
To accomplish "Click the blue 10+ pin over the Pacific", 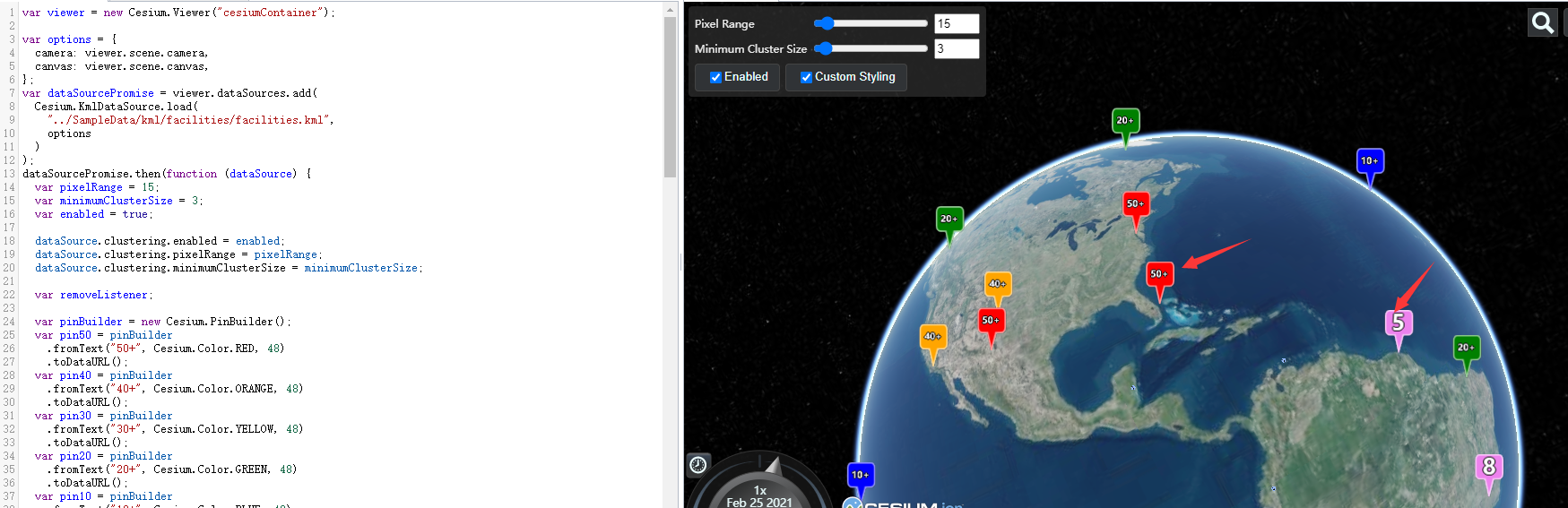I will pyautogui.click(x=860, y=480).
